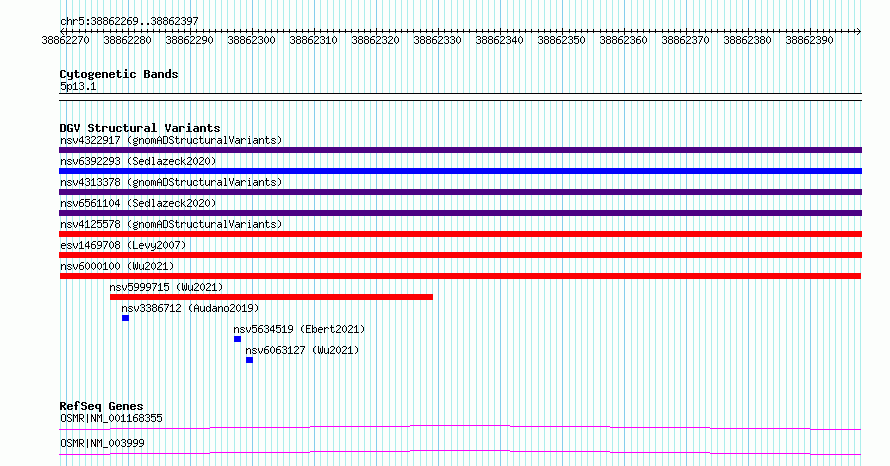Viewport: 890px width, 466px height.
Task: Open label nsv4322917 (gnomADStructuralVariants)
Action: tap(171, 140)
